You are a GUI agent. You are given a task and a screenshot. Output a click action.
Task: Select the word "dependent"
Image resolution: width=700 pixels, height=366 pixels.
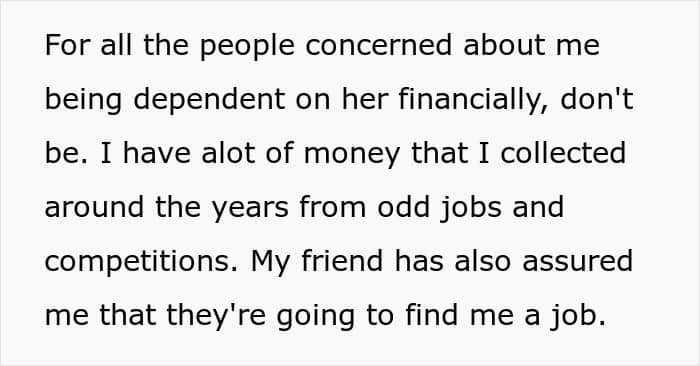click(x=209, y=101)
